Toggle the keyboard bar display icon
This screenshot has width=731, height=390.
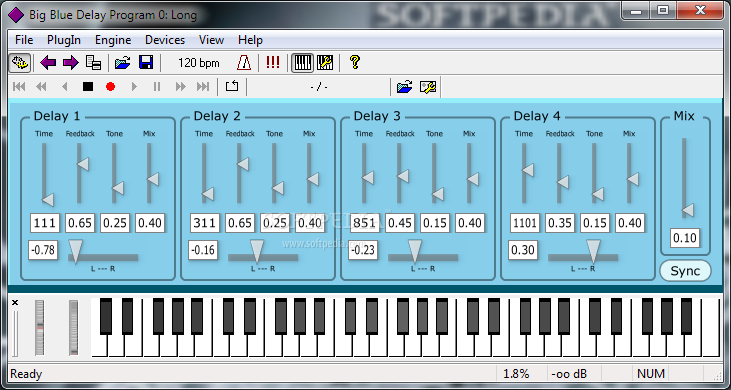302,62
